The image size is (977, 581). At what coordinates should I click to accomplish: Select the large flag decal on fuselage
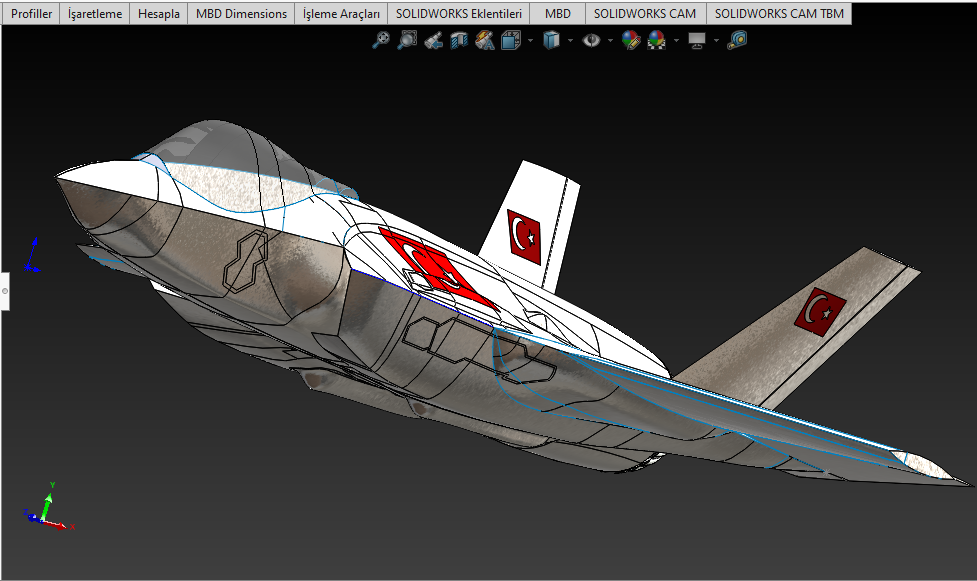click(439, 270)
